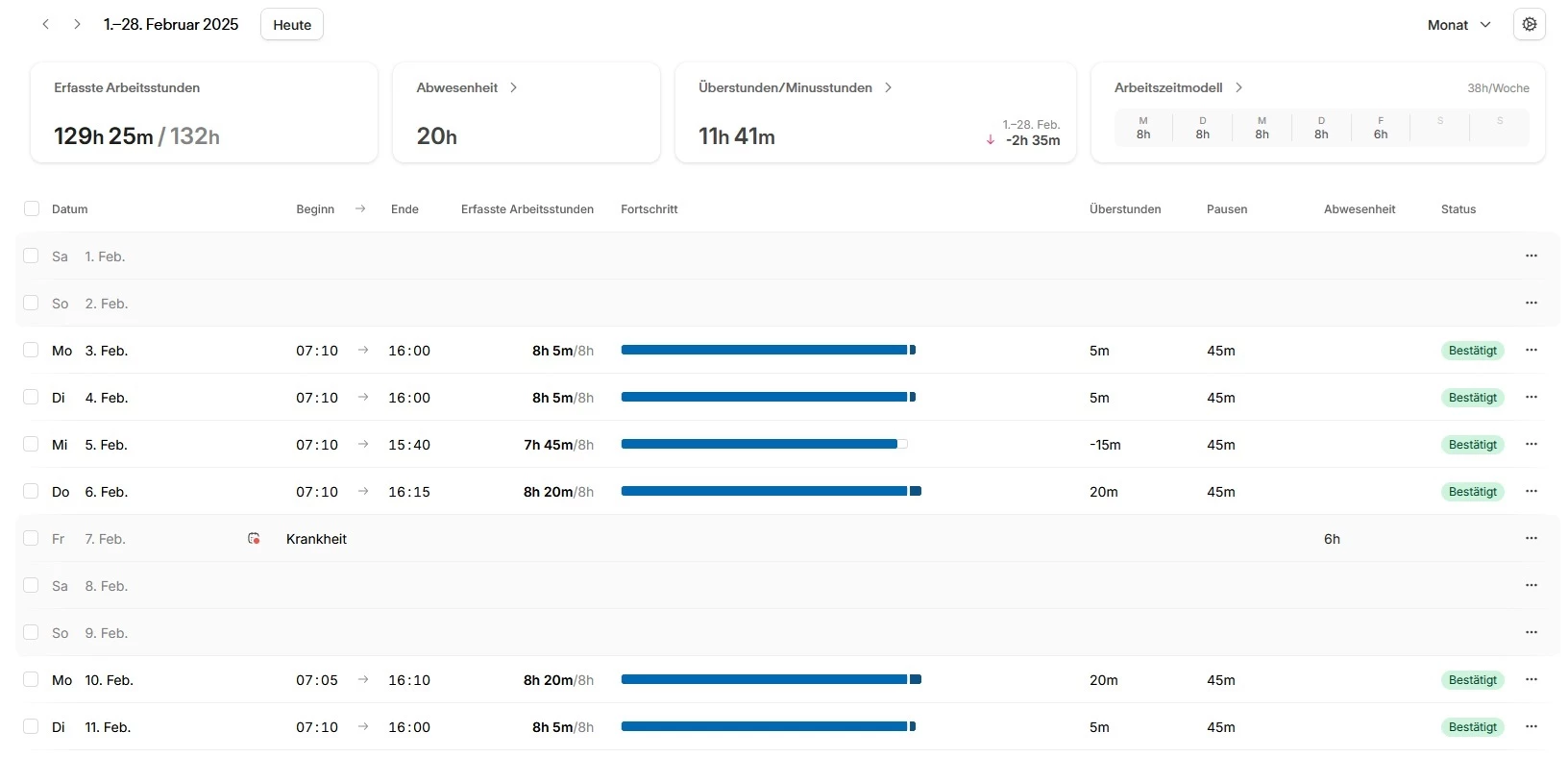Screen dimensions: 1568x757
Task: Open the Monat view dropdown
Action: tap(1458, 25)
